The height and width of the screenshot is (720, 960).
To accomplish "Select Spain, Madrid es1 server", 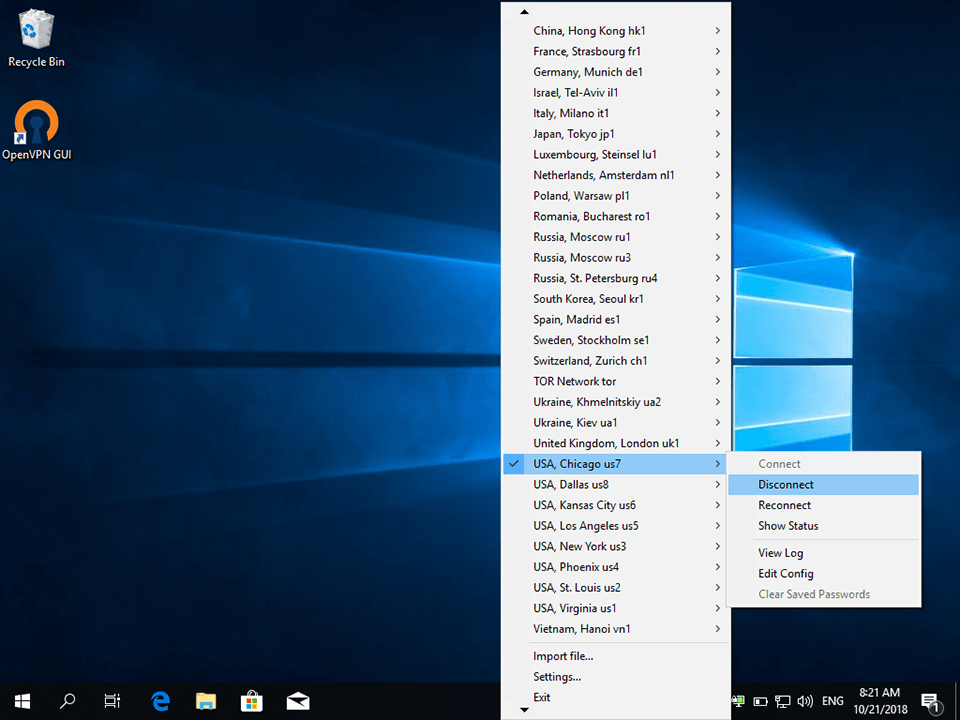I will point(615,320).
